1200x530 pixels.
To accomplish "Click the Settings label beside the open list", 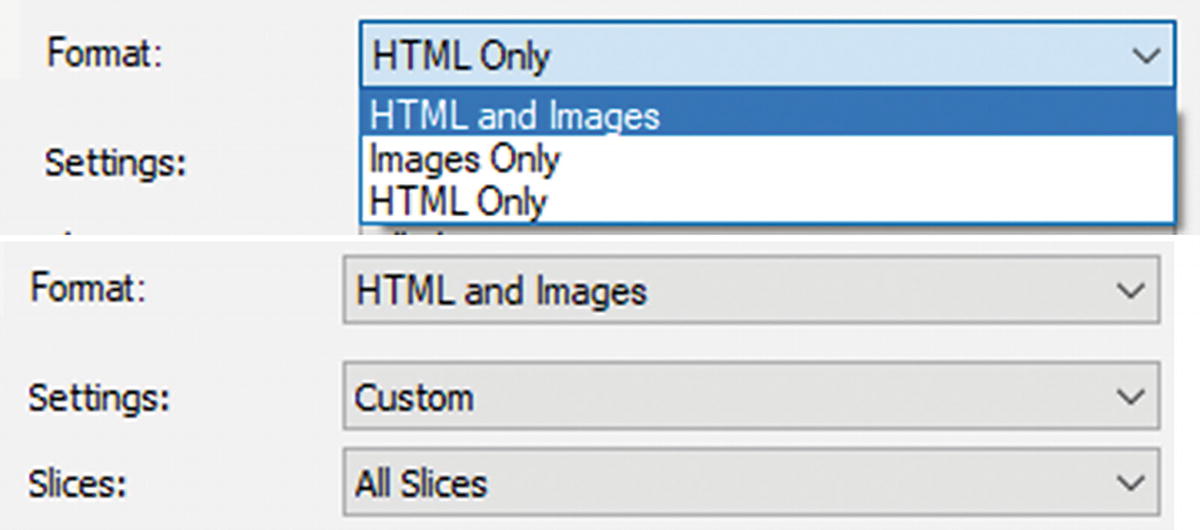I will click(x=116, y=162).
